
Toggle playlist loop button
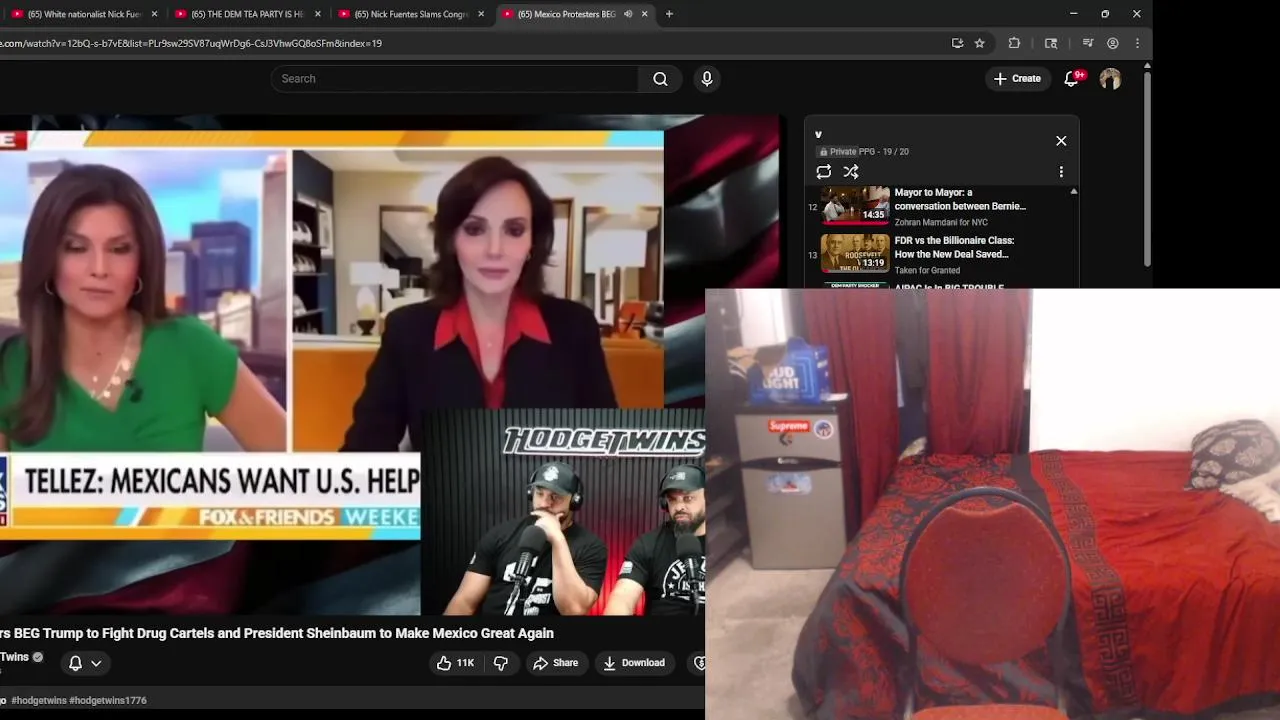824,172
